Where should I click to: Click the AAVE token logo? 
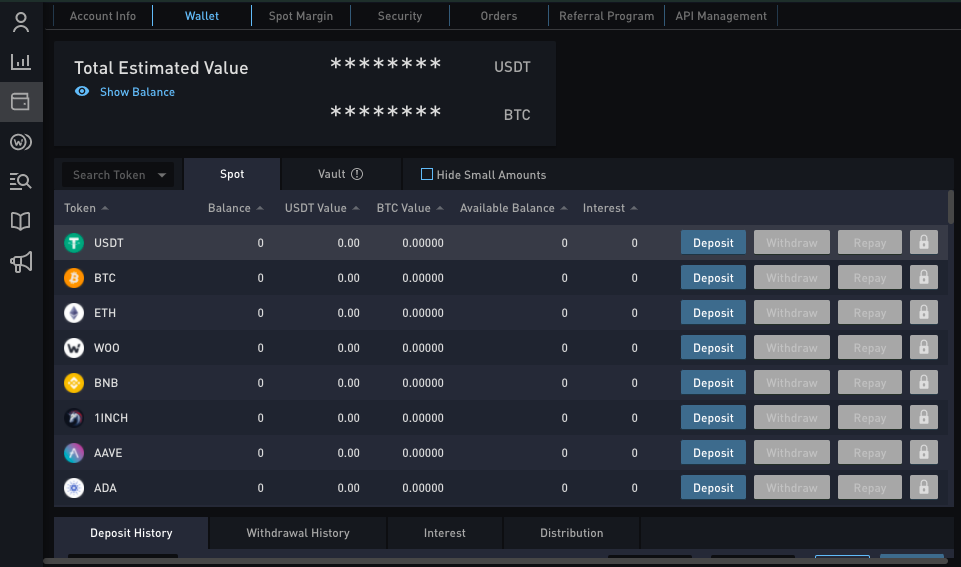click(74, 453)
